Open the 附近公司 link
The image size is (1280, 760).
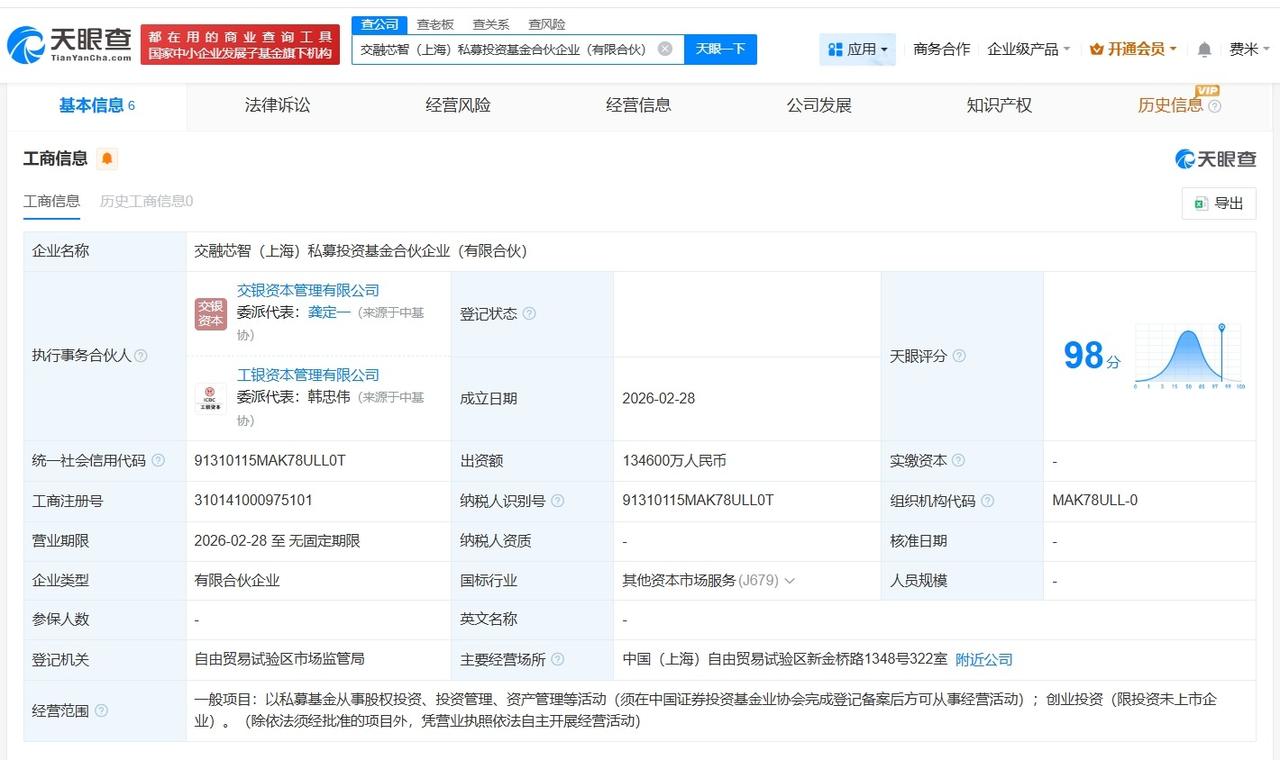[984, 660]
